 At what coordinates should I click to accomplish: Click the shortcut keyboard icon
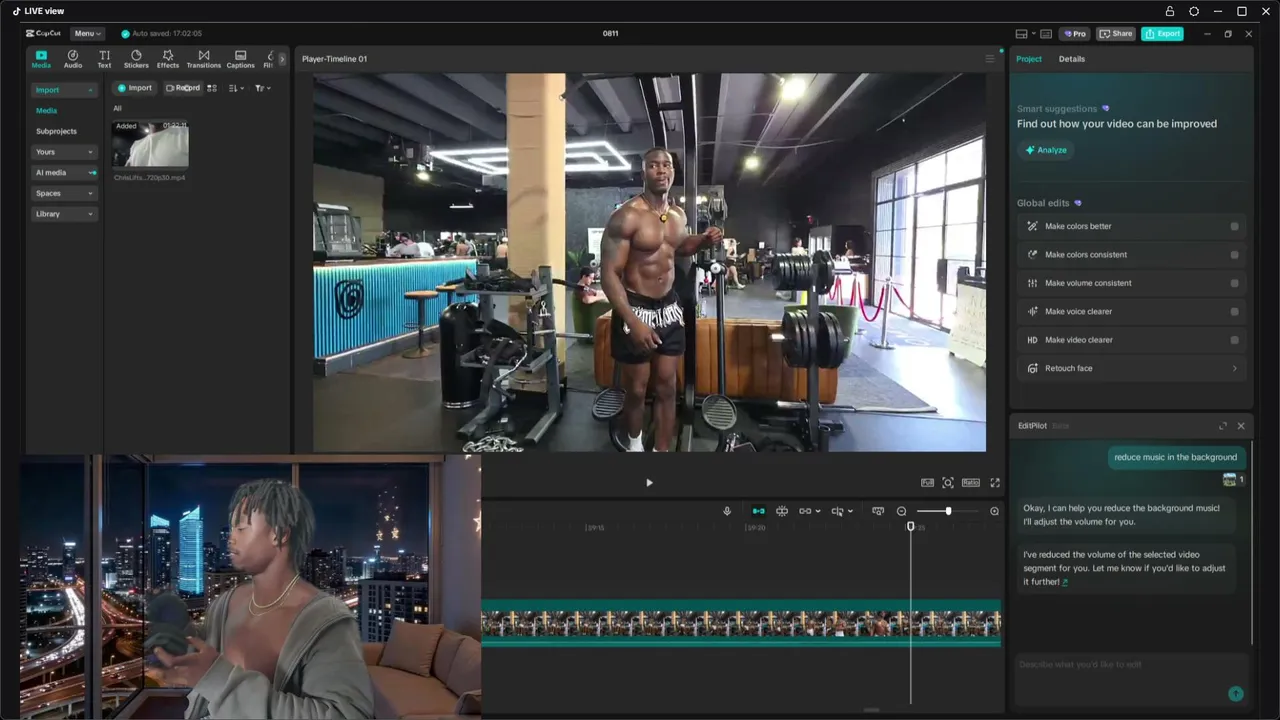coord(1046,34)
